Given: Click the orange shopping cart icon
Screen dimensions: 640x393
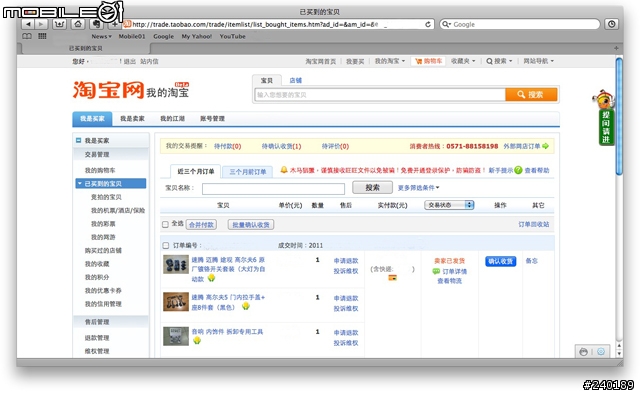Looking at the screenshot, I should (418, 61).
